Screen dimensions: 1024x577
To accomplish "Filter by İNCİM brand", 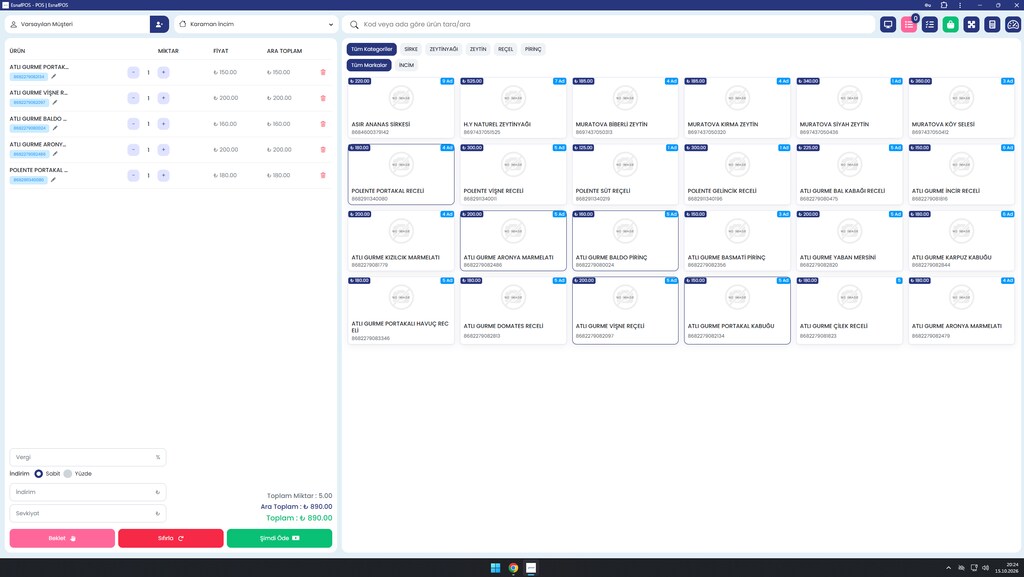I will [406, 65].
